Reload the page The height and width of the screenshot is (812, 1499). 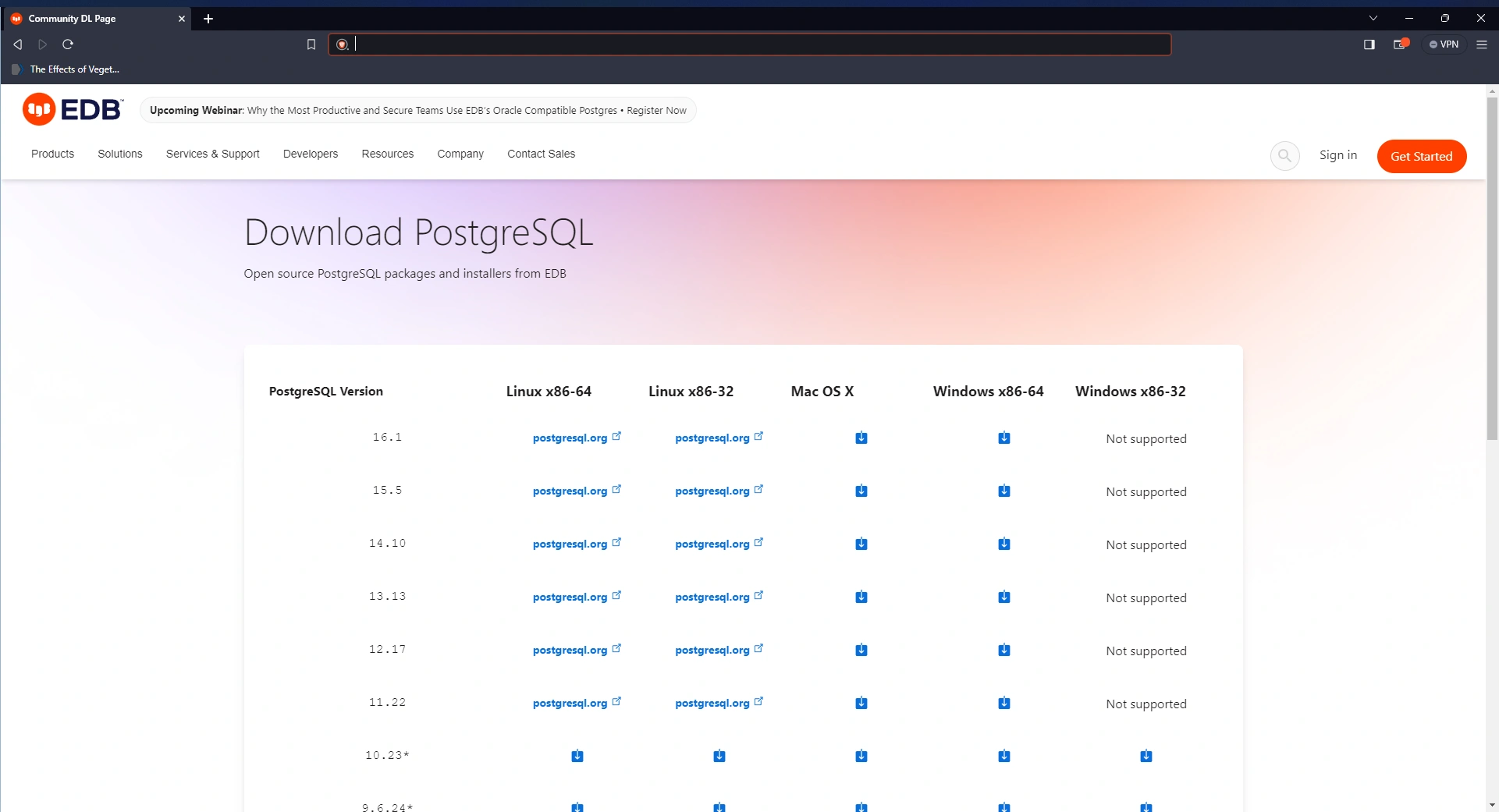[x=68, y=44]
